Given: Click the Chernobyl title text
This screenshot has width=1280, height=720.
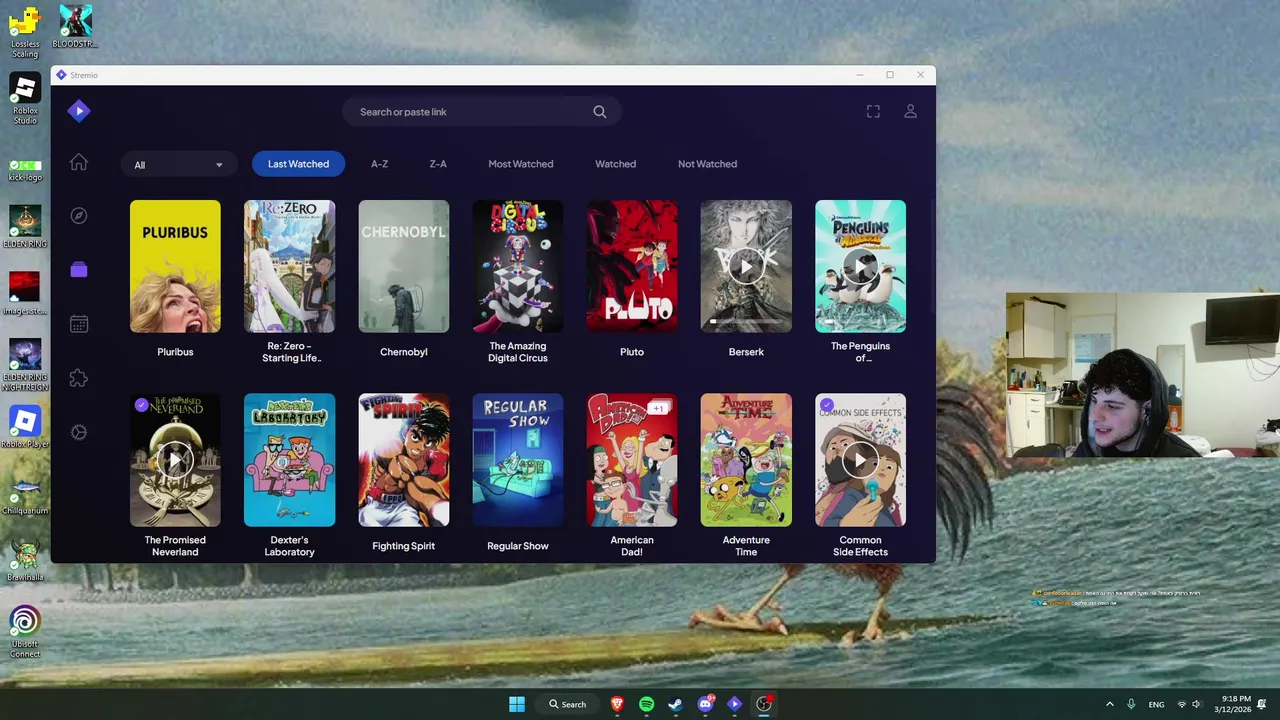Looking at the screenshot, I should click(404, 352).
